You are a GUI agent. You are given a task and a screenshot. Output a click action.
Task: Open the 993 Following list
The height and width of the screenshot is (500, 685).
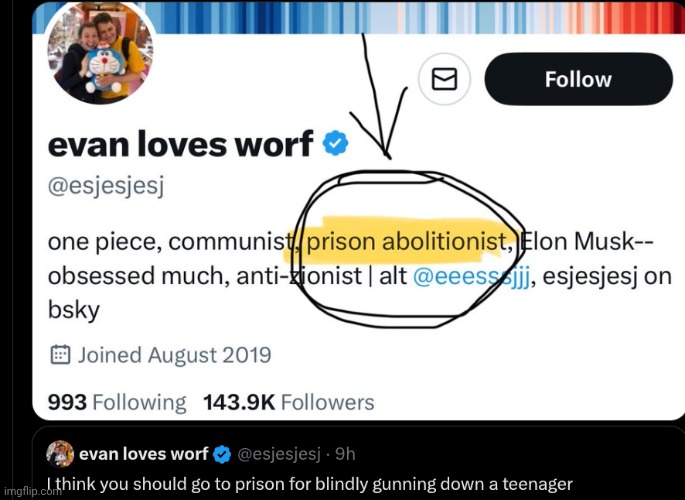click(117, 403)
